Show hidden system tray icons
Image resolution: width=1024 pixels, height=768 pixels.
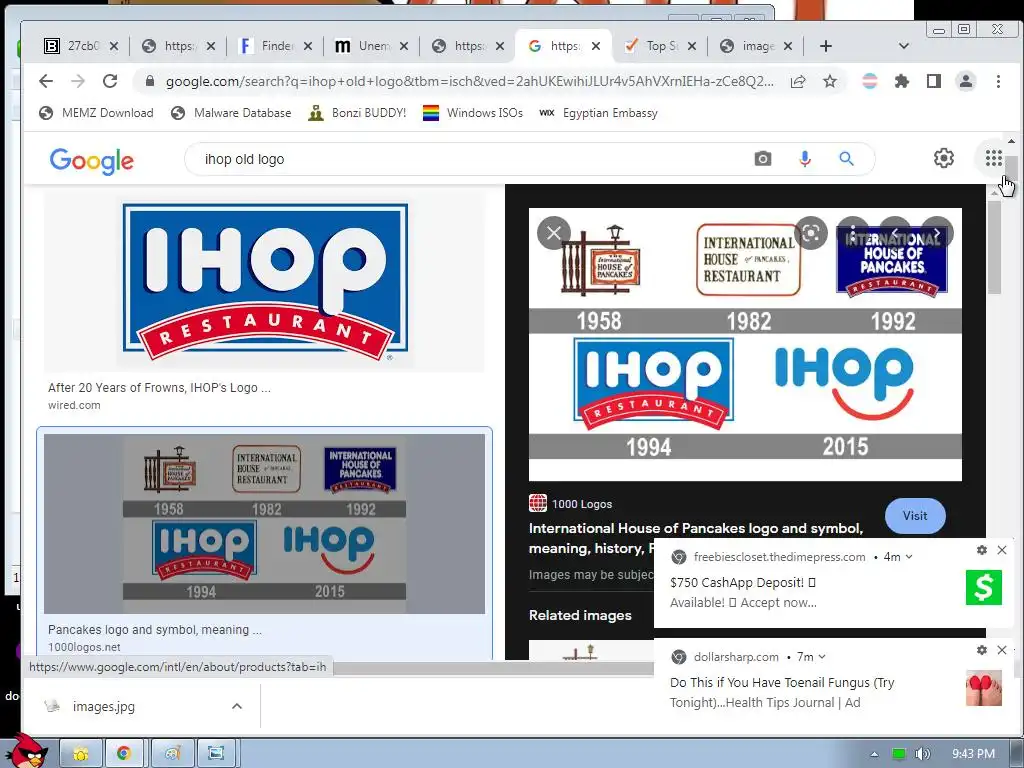point(874,754)
